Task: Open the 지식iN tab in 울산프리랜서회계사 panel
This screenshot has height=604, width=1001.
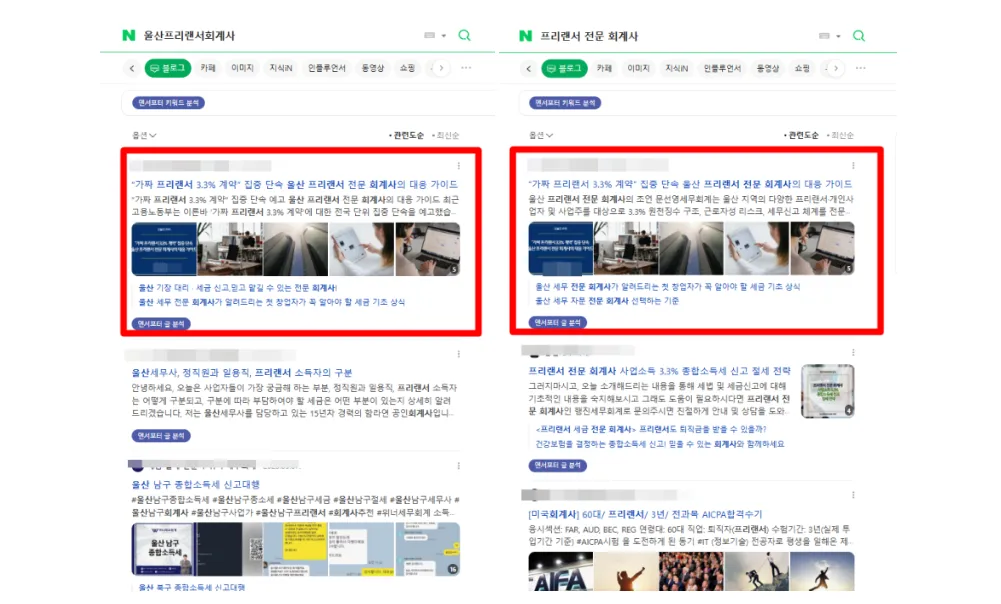Action: (281, 68)
